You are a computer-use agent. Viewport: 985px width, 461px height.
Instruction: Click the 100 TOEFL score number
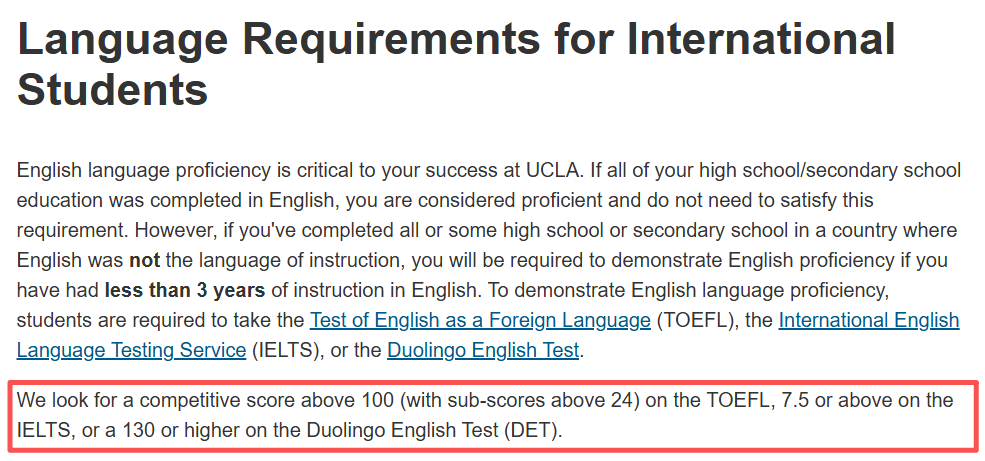(379, 401)
